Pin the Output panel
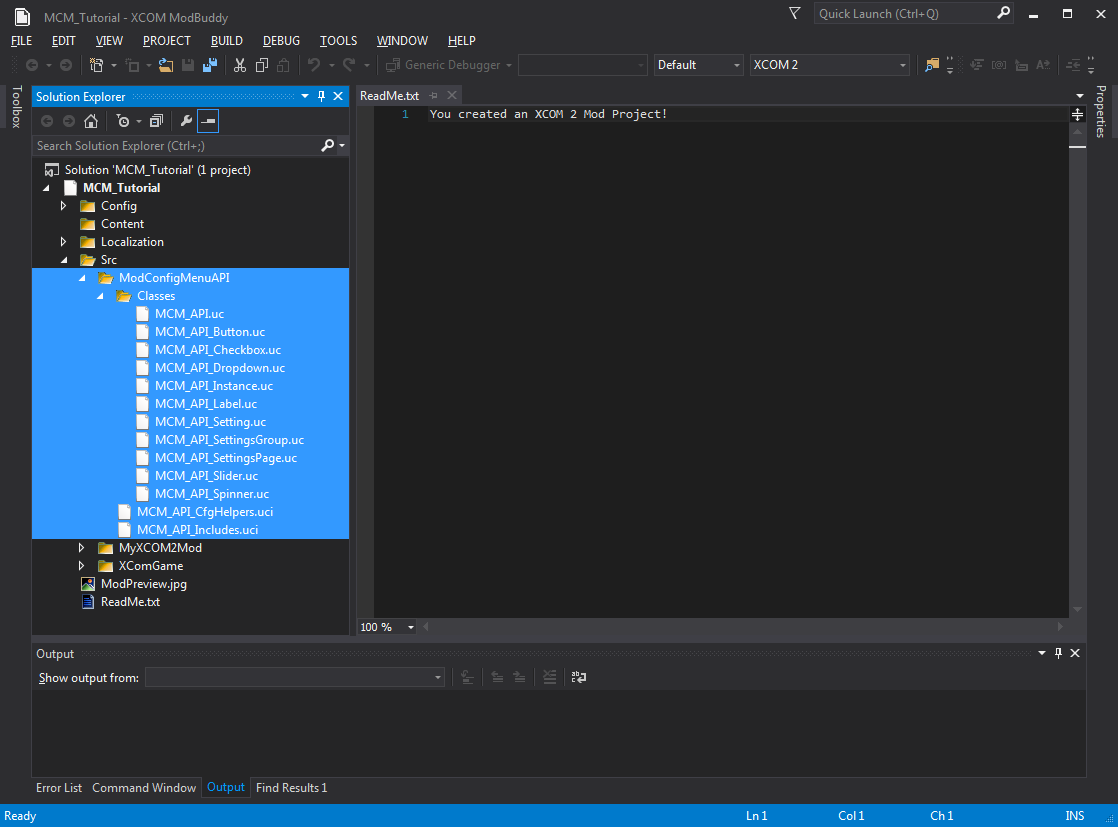 point(1058,653)
